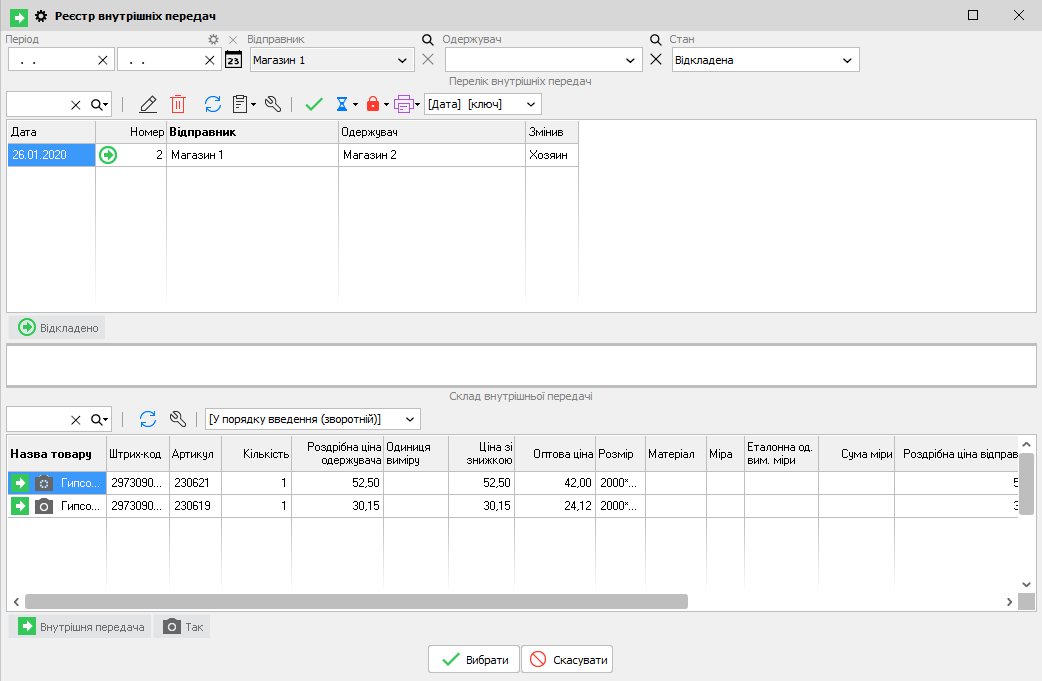Click the purple printer icon
The image size is (1042, 681).
tap(403, 104)
